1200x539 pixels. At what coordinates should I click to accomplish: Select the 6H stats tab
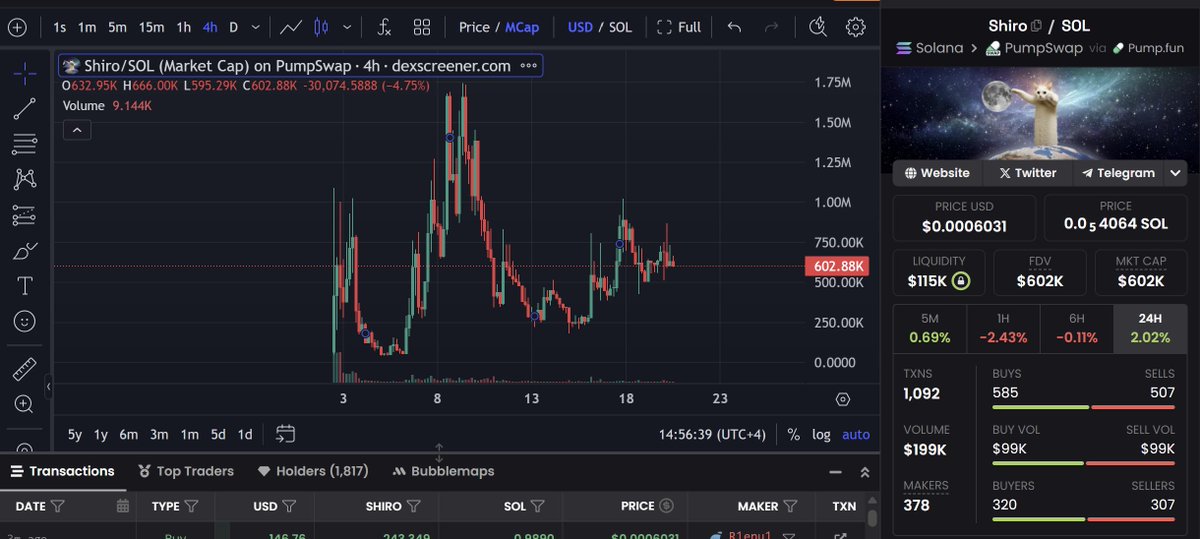pos(1077,329)
